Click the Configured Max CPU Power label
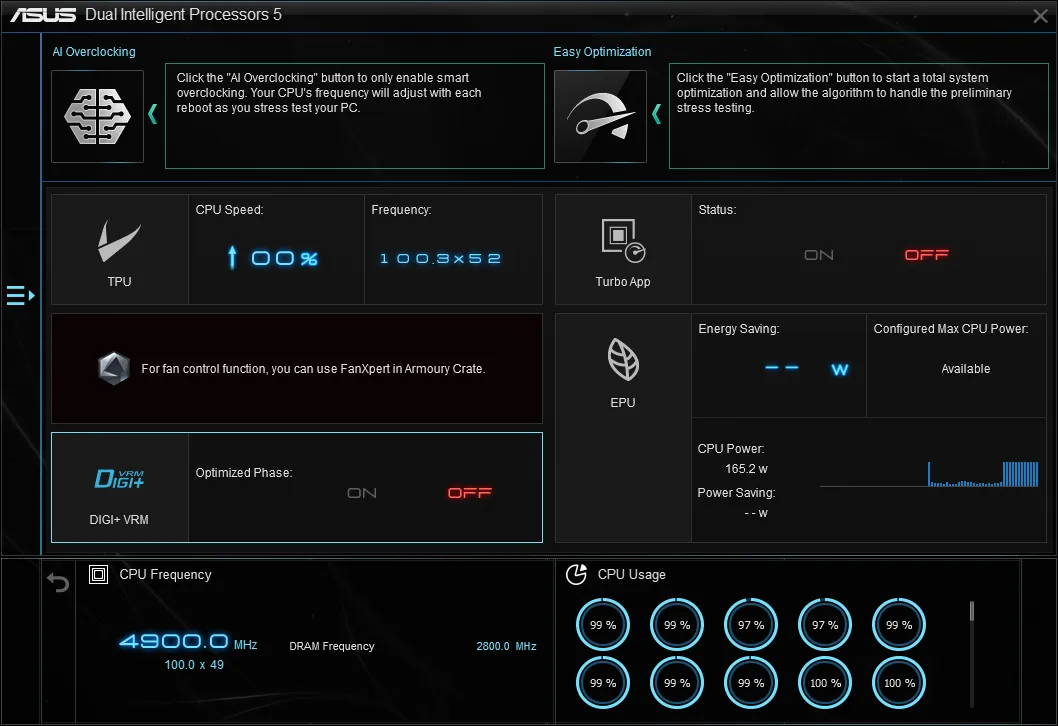Viewport: 1058px width, 726px height. coord(951,329)
